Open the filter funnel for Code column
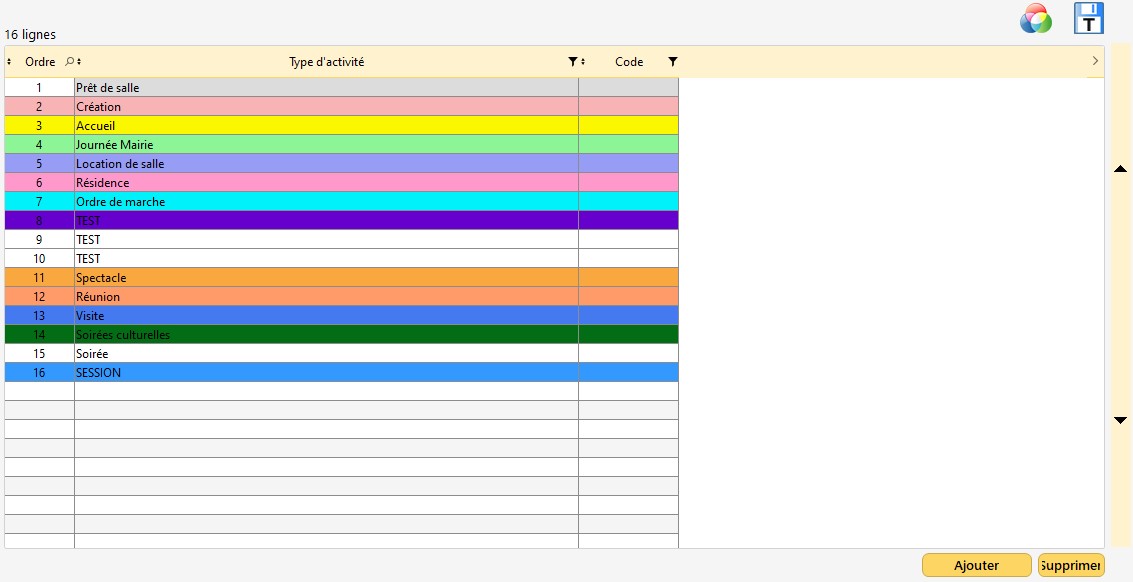The height and width of the screenshot is (582, 1133). click(x=672, y=62)
